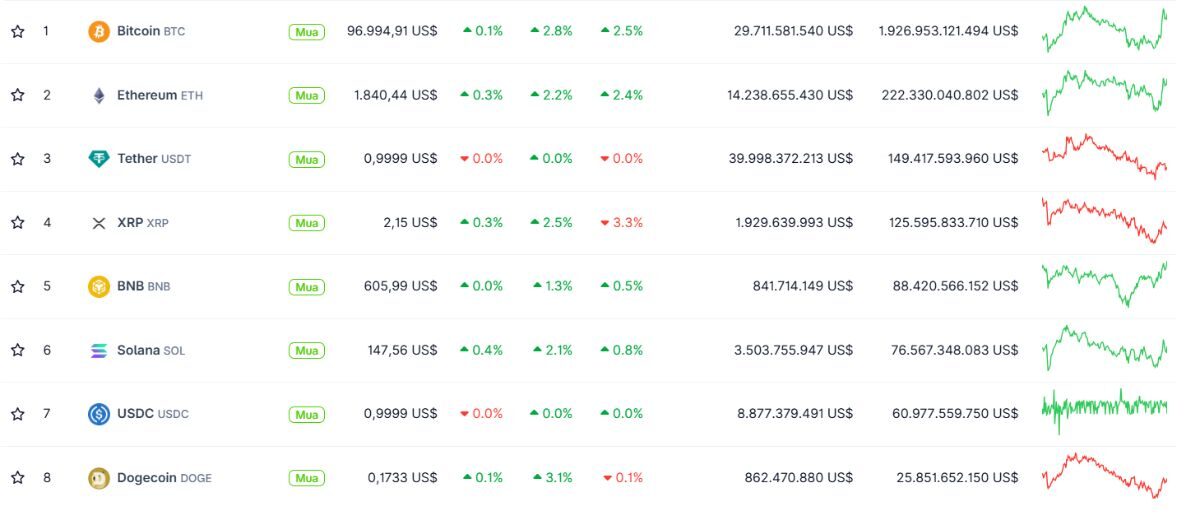Click the Mua button for Ethereum

pos(307,96)
